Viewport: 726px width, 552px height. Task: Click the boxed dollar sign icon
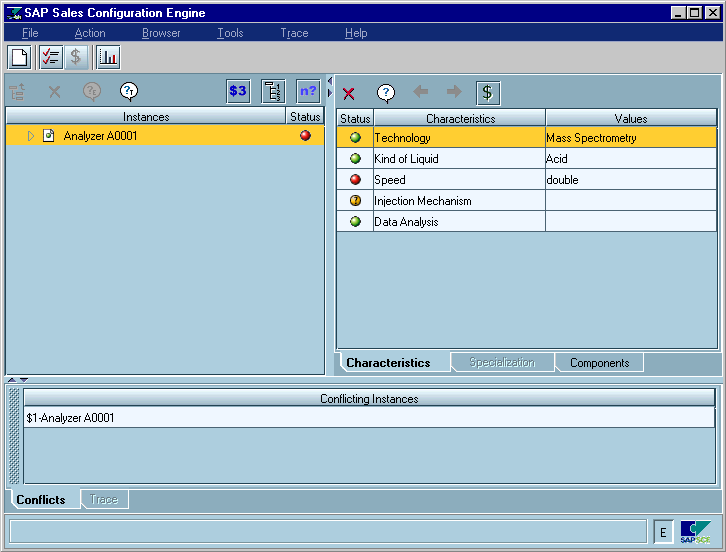(488, 93)
